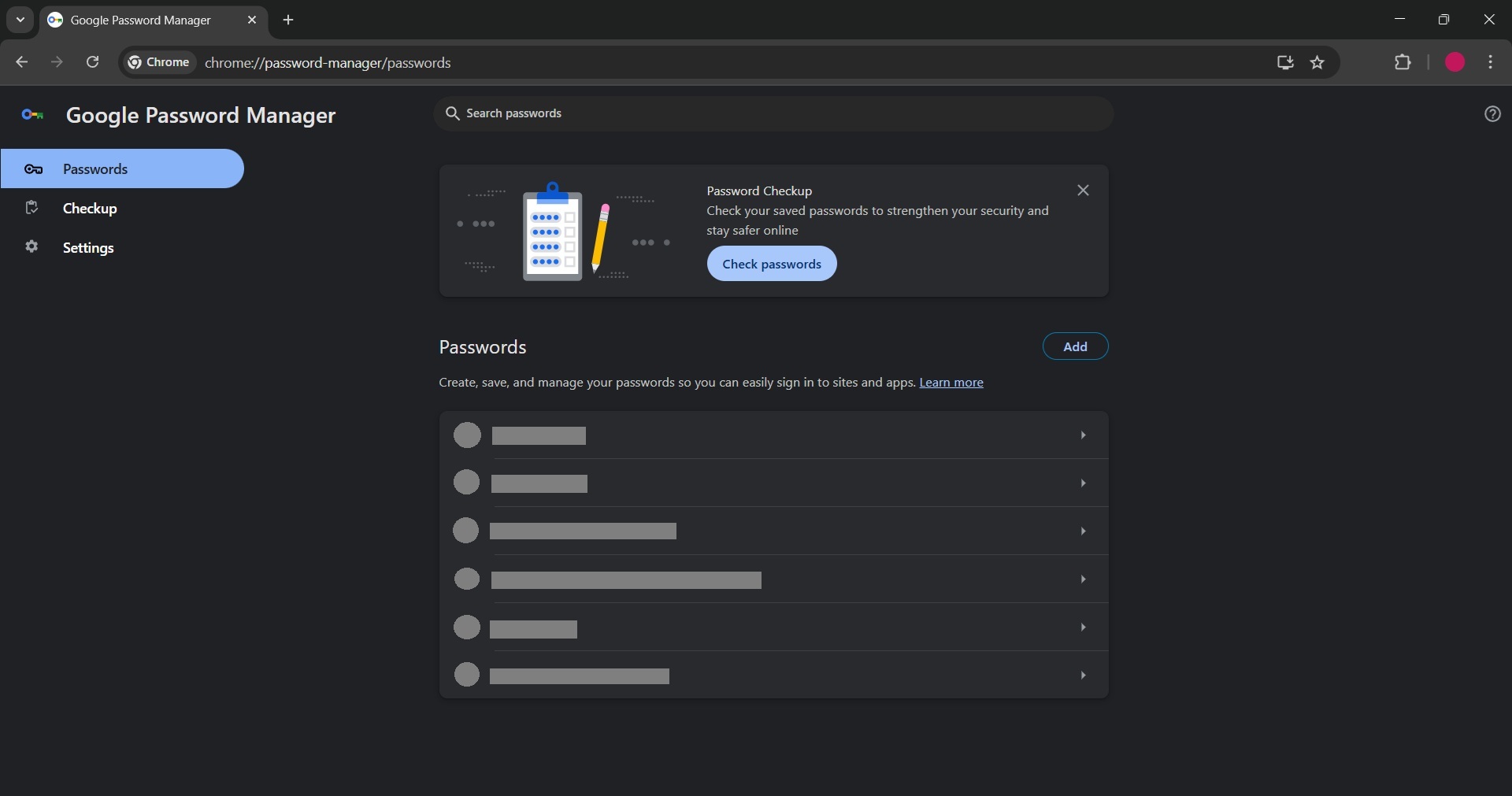Reload the password manager page
The image size is (1512, 796).
93,62
